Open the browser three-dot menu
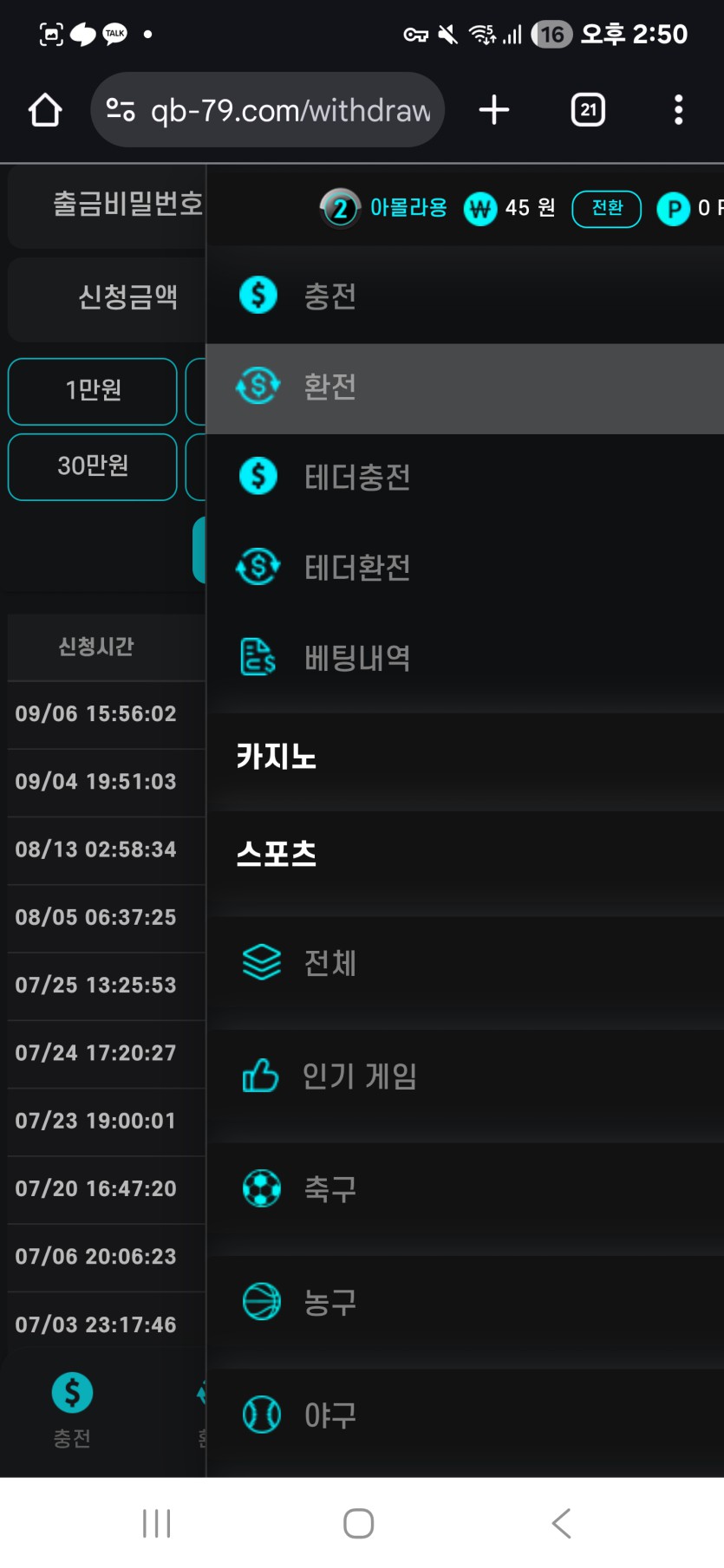724x1568 pixels. coord(678,110)
